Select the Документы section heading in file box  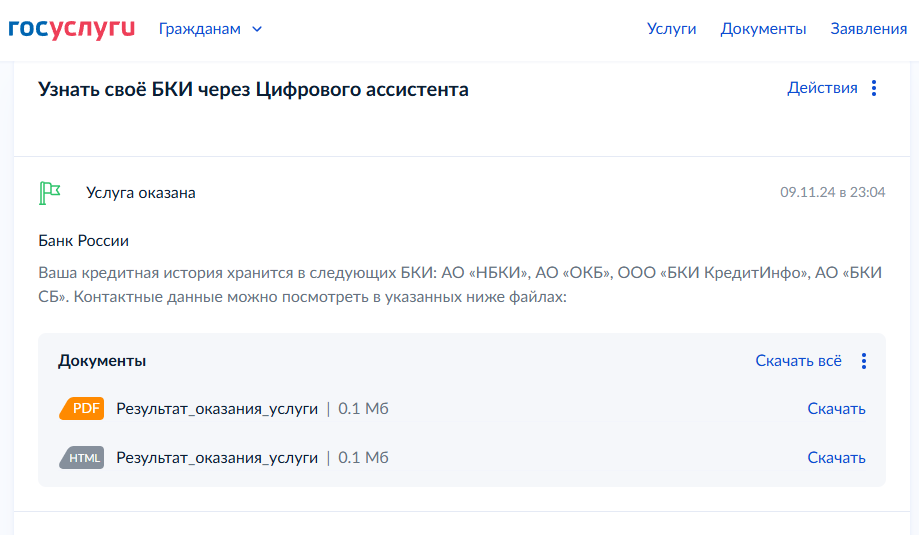102,360
